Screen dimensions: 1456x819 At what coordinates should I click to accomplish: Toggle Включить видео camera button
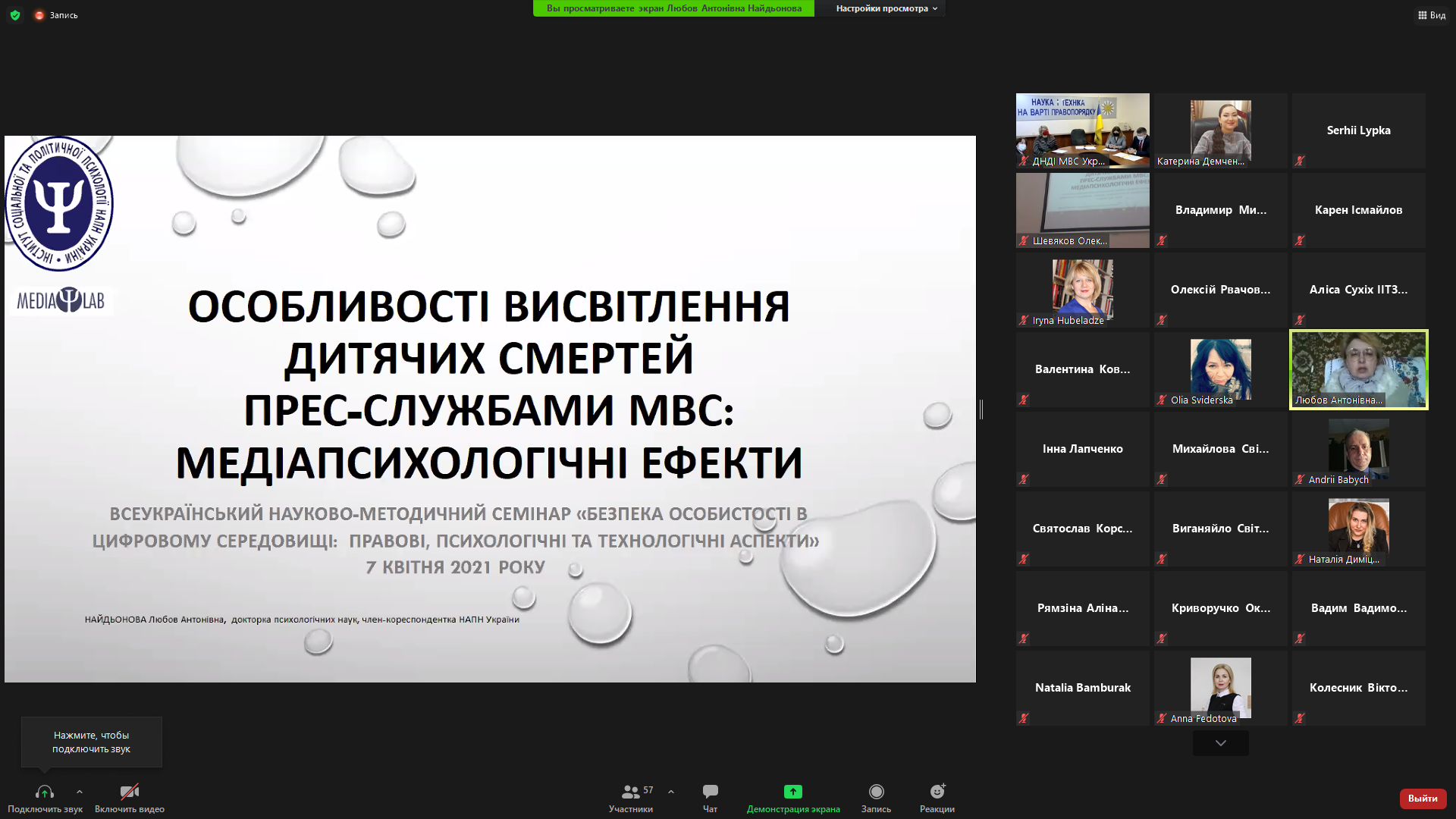[x=130, y=792]
